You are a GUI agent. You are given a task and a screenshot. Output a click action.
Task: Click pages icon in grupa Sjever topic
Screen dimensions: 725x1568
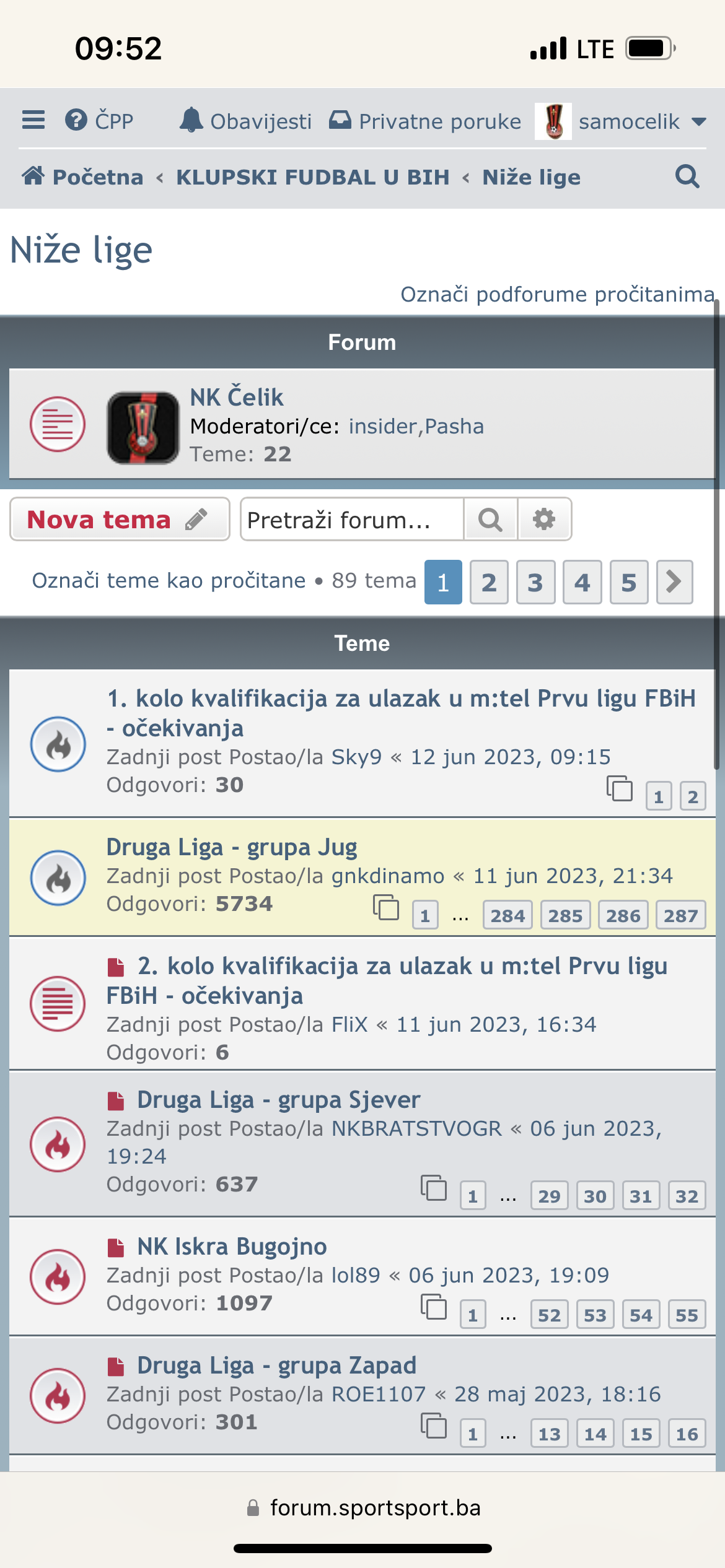[434, 1188]
